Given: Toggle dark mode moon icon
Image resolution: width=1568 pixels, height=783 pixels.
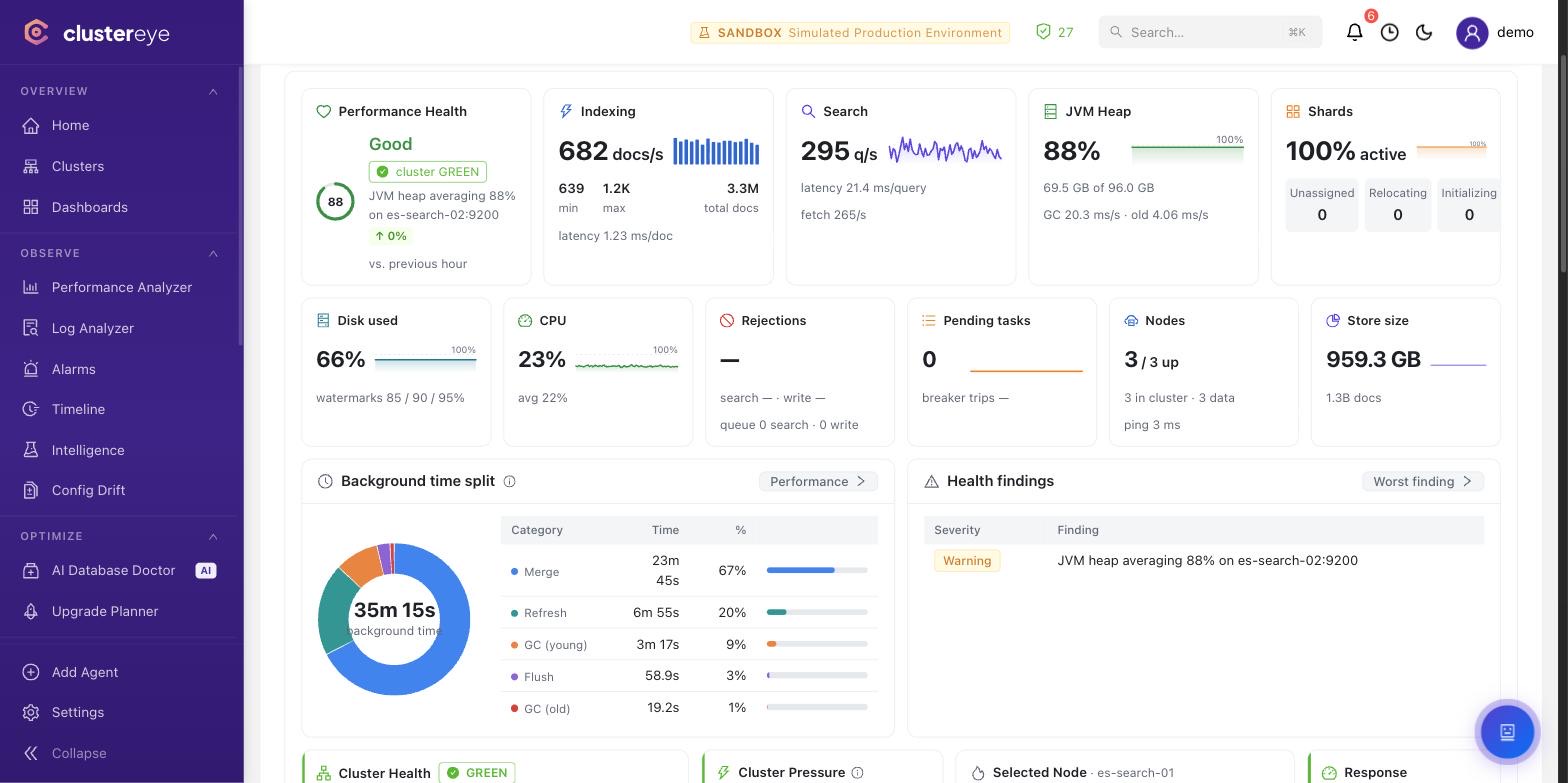Looking at the screenshot, I should 1425,32.
